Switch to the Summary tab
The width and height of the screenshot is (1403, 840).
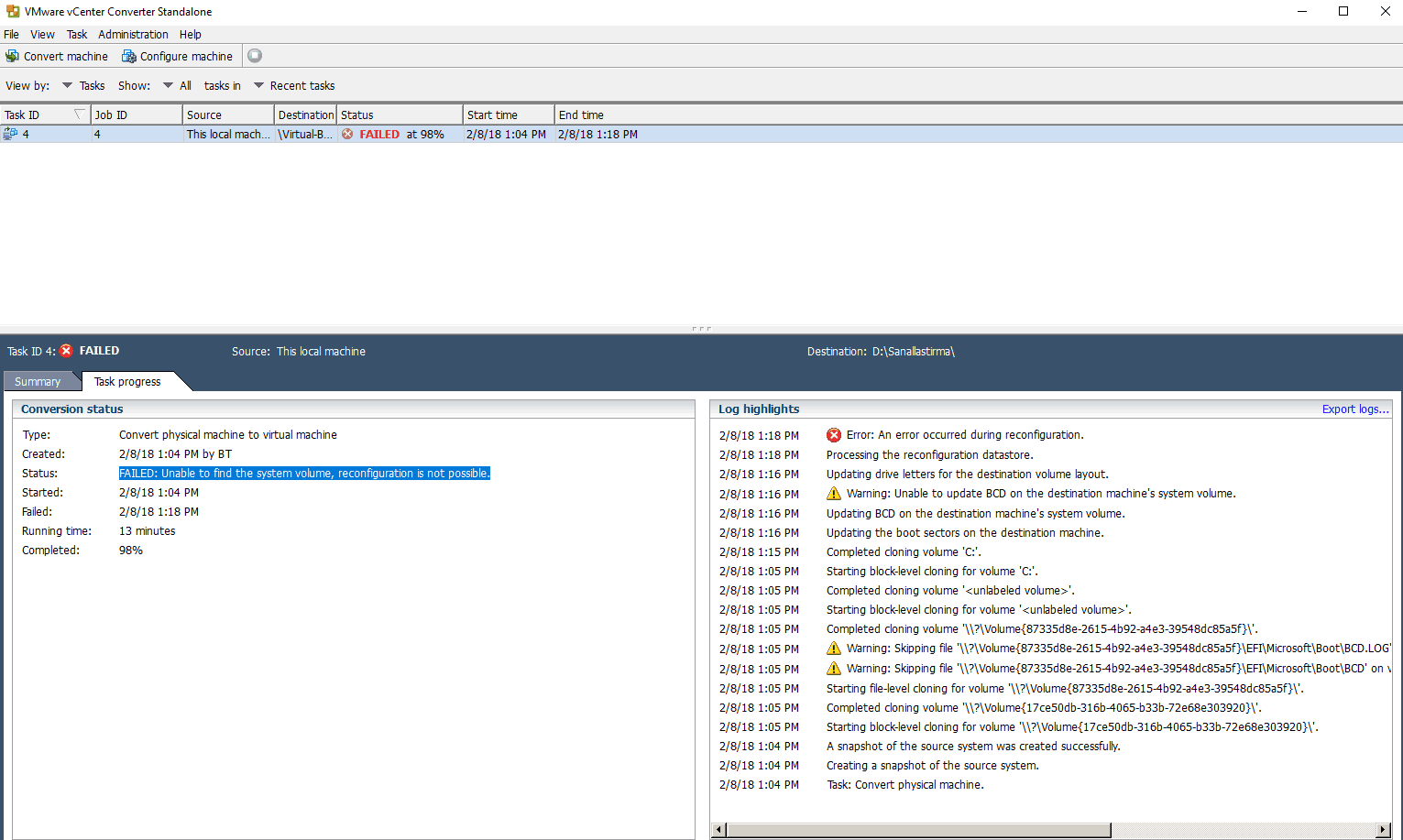(x=38, y=381)
